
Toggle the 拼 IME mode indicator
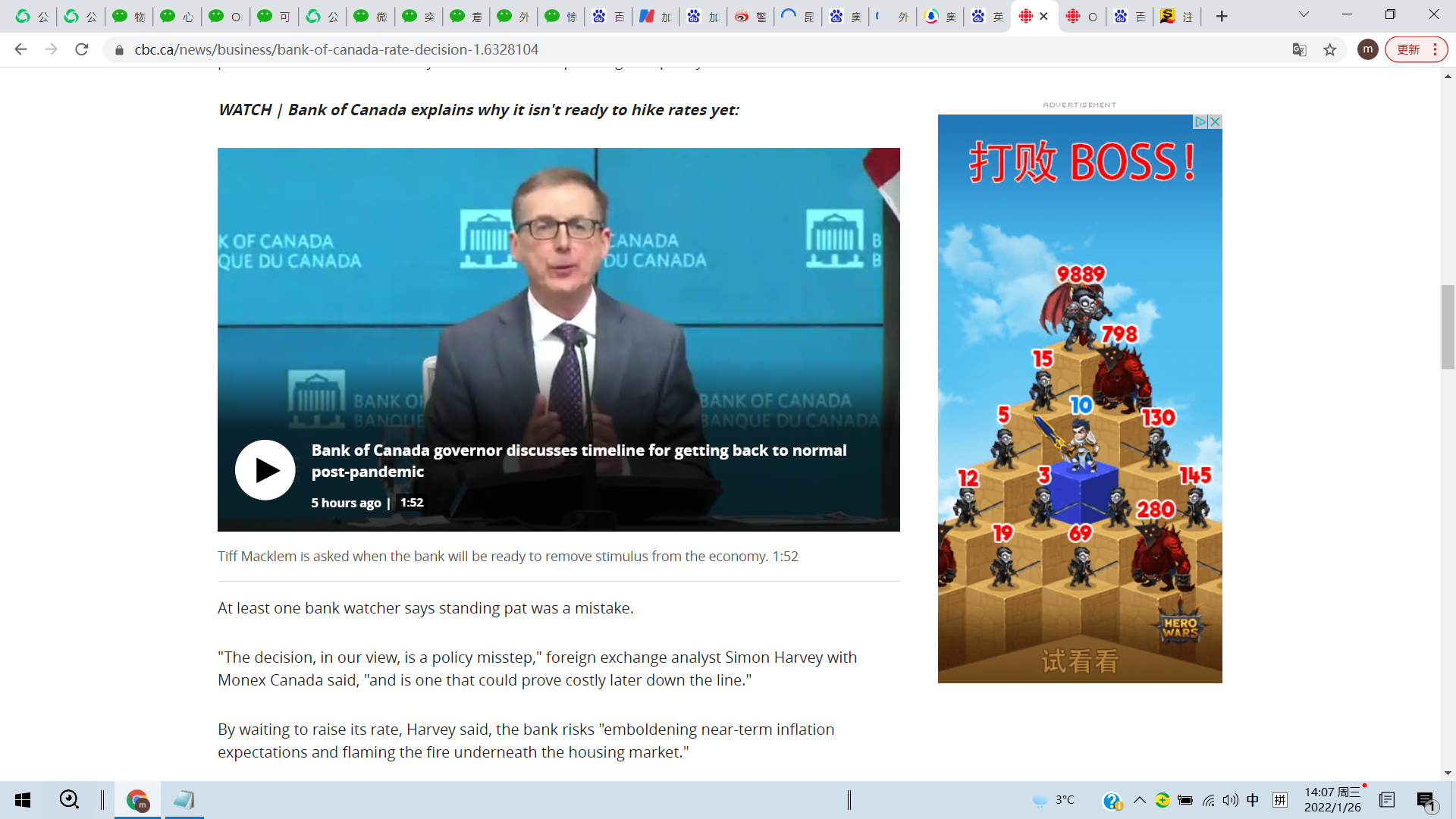(x=1280, y=800)
